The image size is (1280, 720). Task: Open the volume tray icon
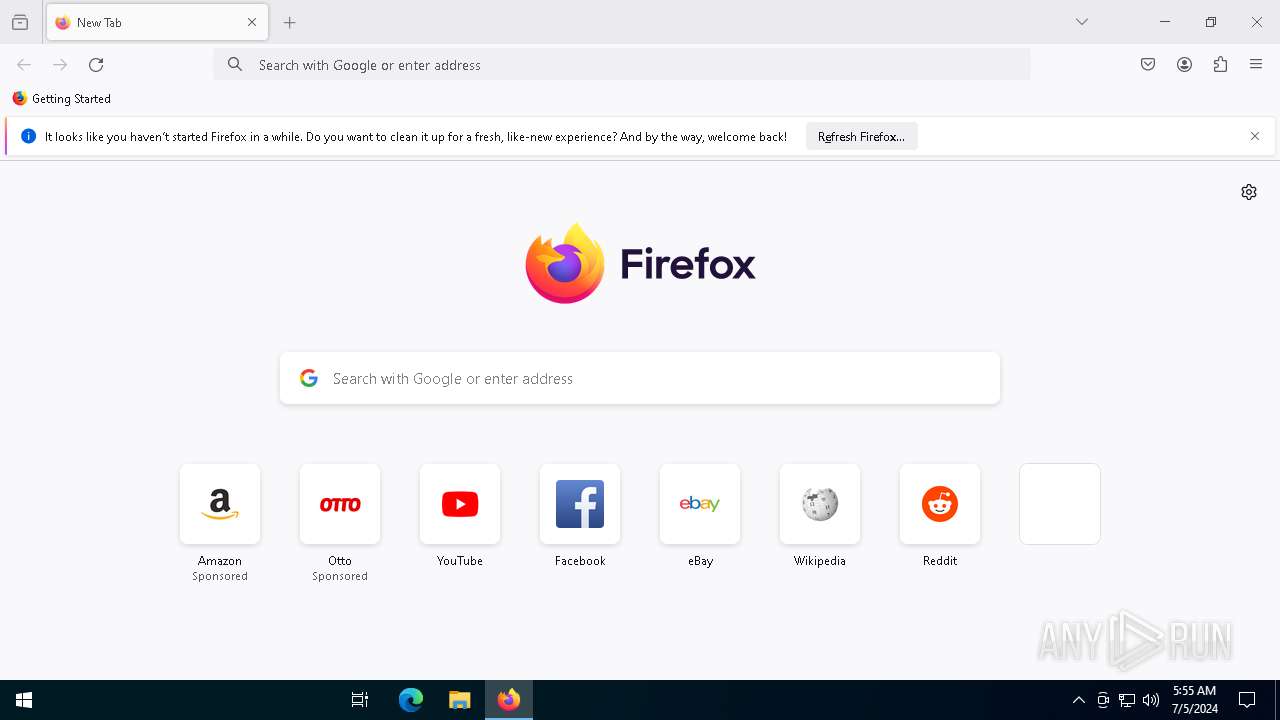(x=1151, y=700)
